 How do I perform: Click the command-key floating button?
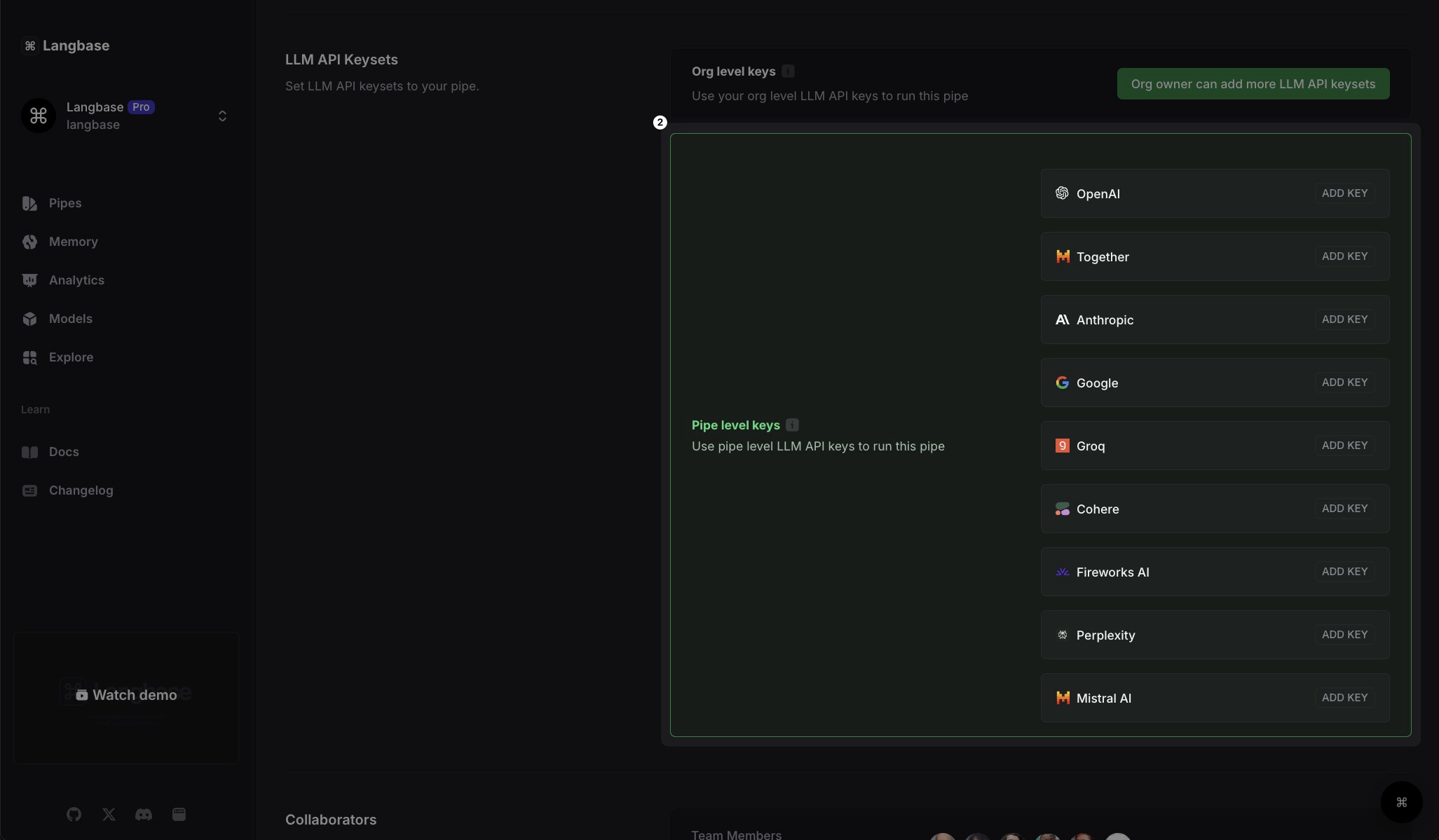1401,802
